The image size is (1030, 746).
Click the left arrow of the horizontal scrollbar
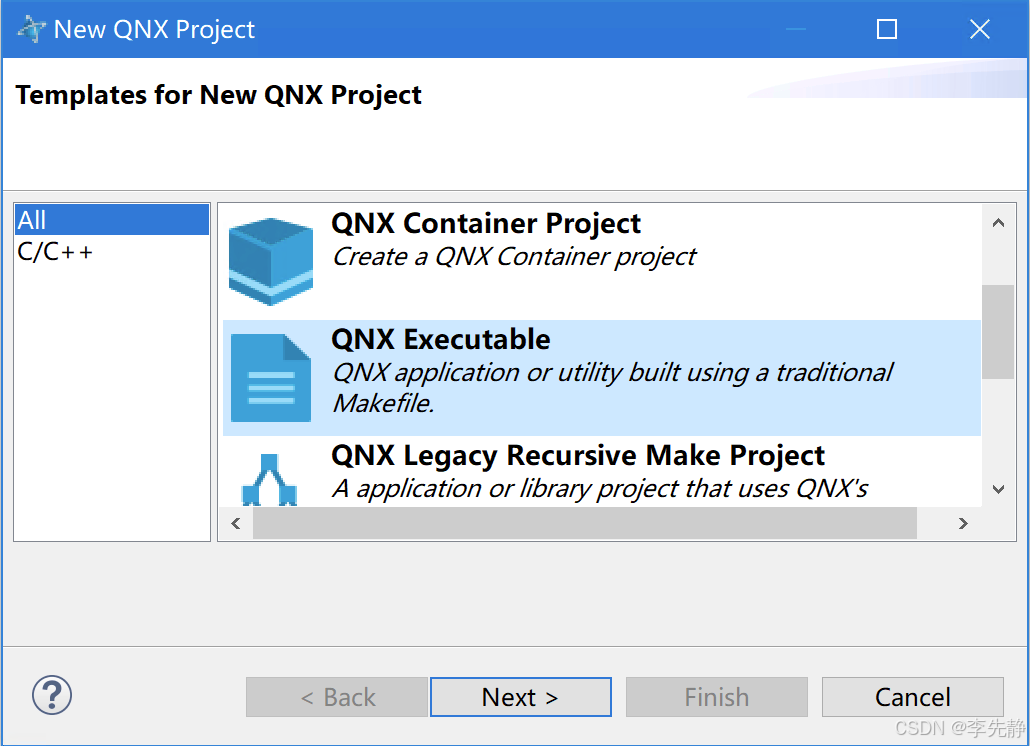pyautogui.click(x=235, y=523)
